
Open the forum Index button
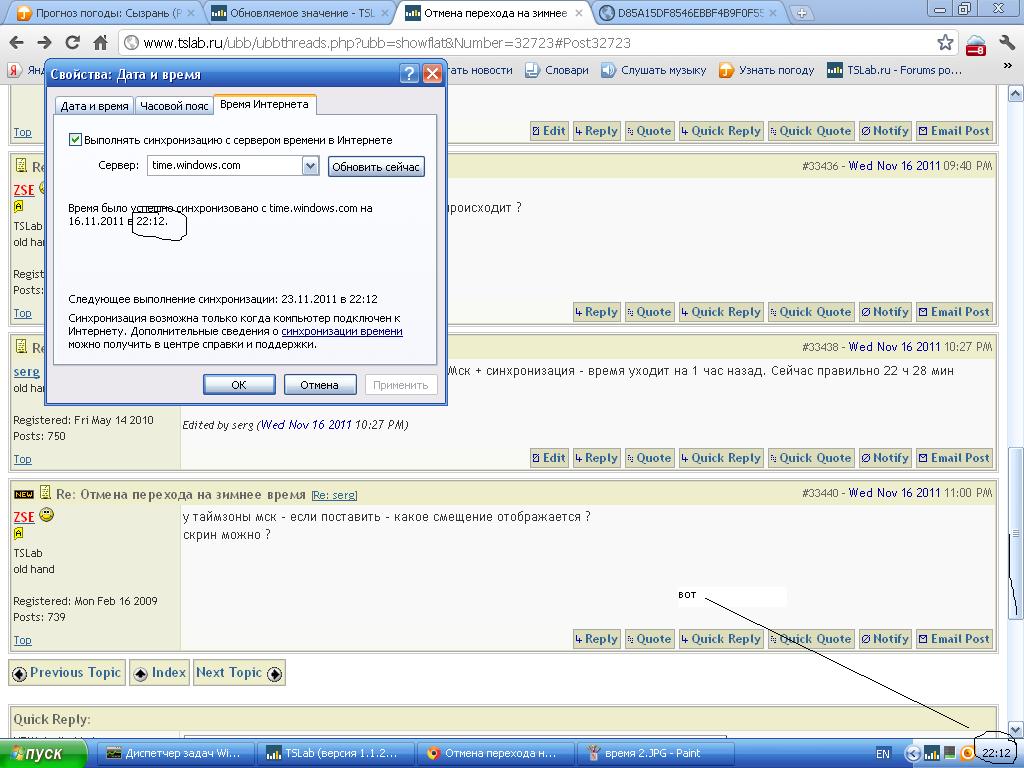pyautogui.click(x=159, y=673)
